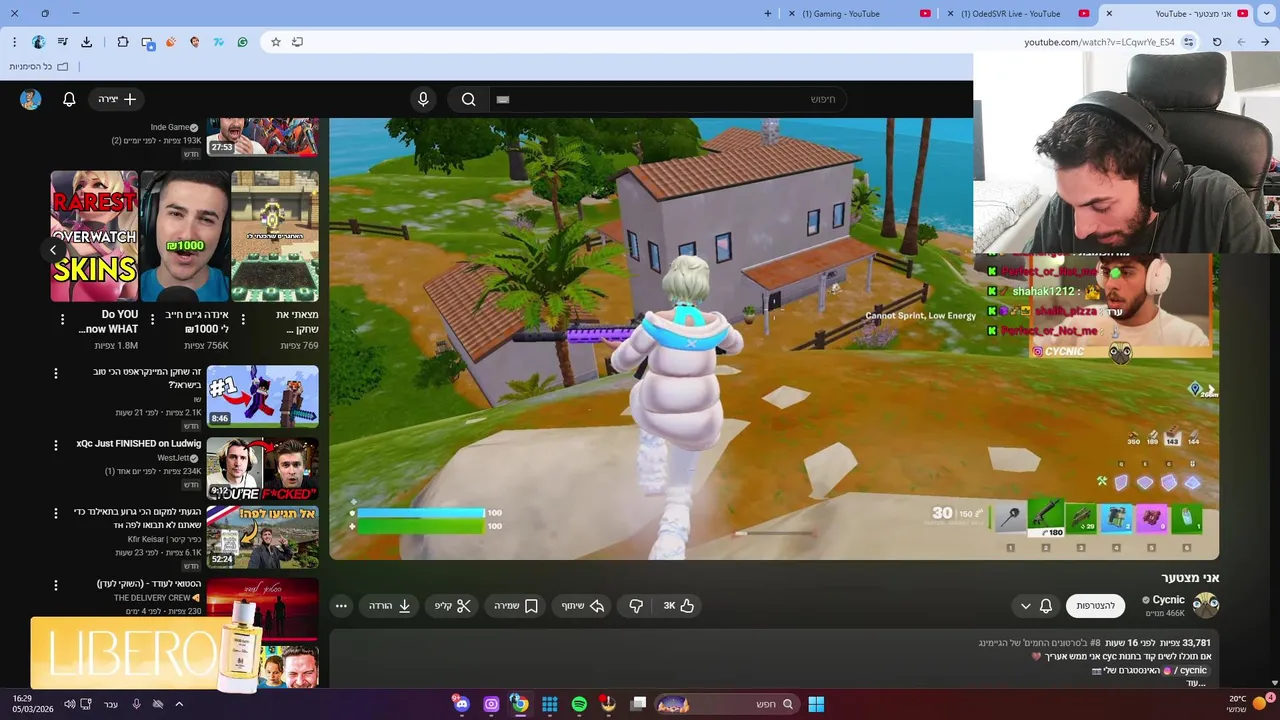Open Chrome extensions puzzle icon
Screen dimensions: 1280x720
[123, 42]
